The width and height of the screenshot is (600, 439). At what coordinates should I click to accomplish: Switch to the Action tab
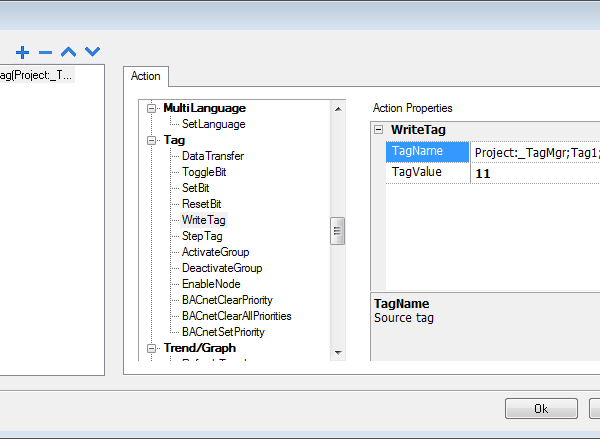(145, 76)
